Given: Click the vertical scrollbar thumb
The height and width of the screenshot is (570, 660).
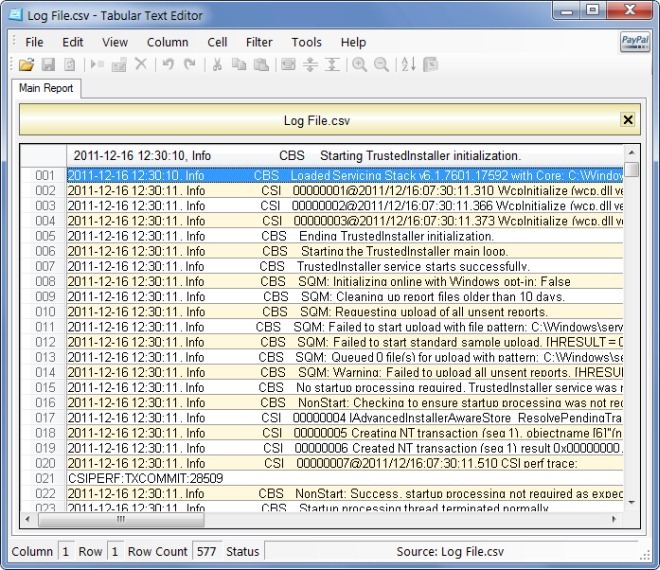Looking at the screenshot, I should click(x=631, y=169).
